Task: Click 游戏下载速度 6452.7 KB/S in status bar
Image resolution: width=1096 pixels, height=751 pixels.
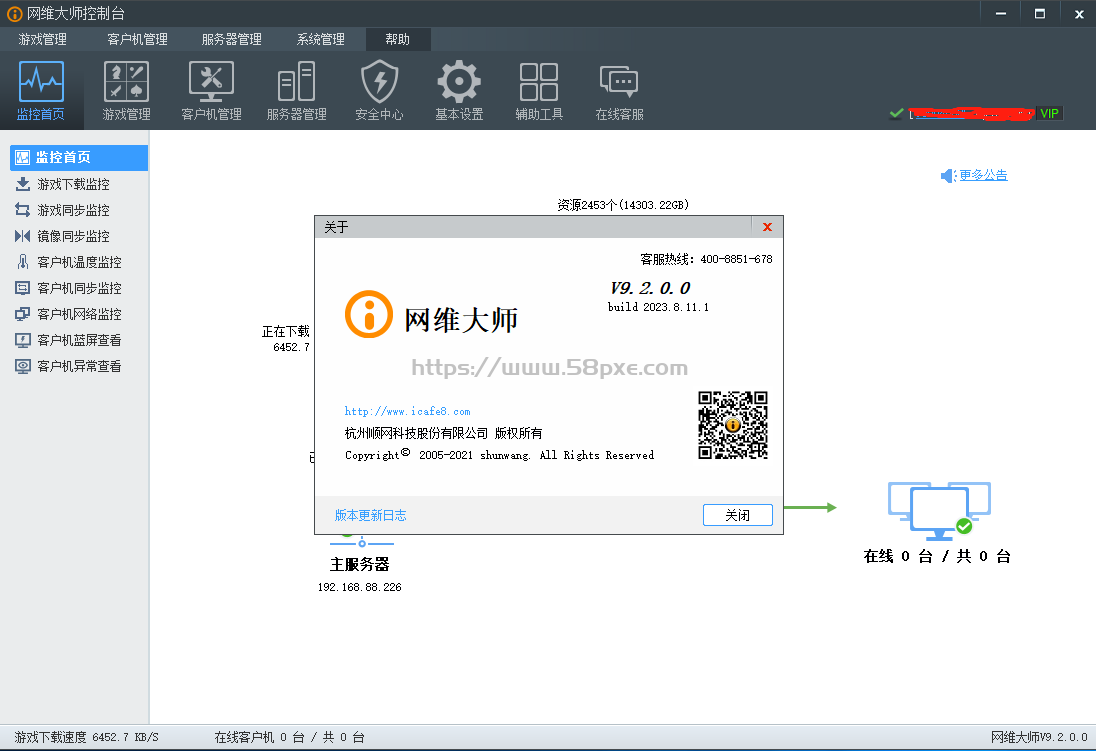Action: [87, 737]
